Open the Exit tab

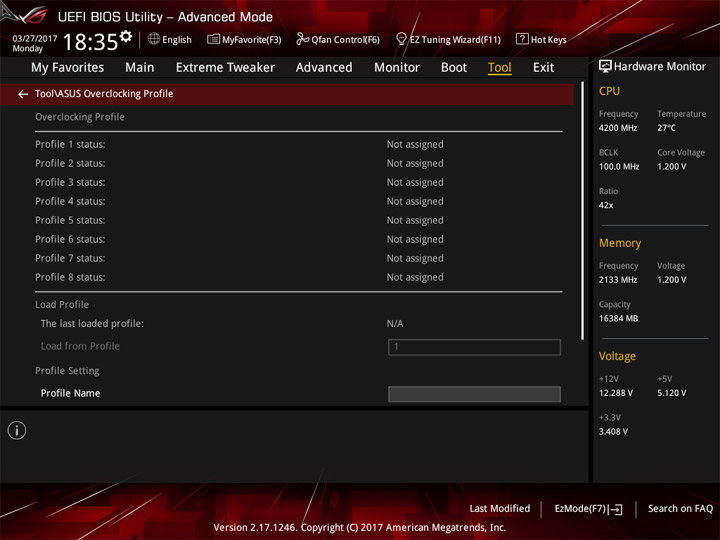coord(543,68)
